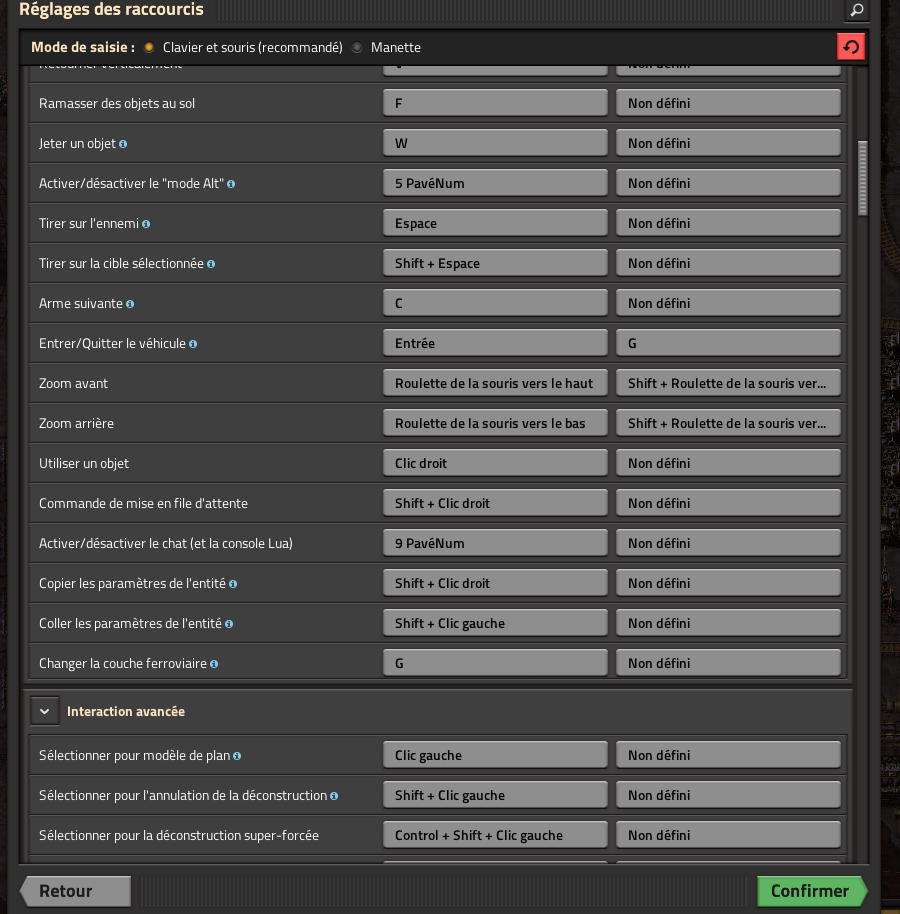Change the Roulette de la souris vers le haut binding

coord(495,383)
